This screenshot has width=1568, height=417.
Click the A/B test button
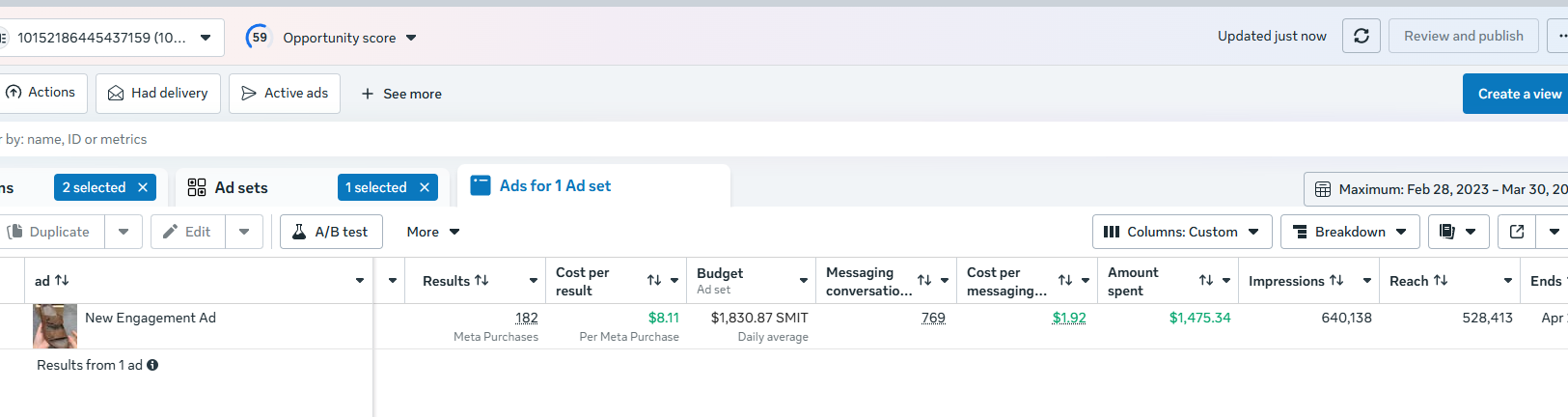[331, 232]
